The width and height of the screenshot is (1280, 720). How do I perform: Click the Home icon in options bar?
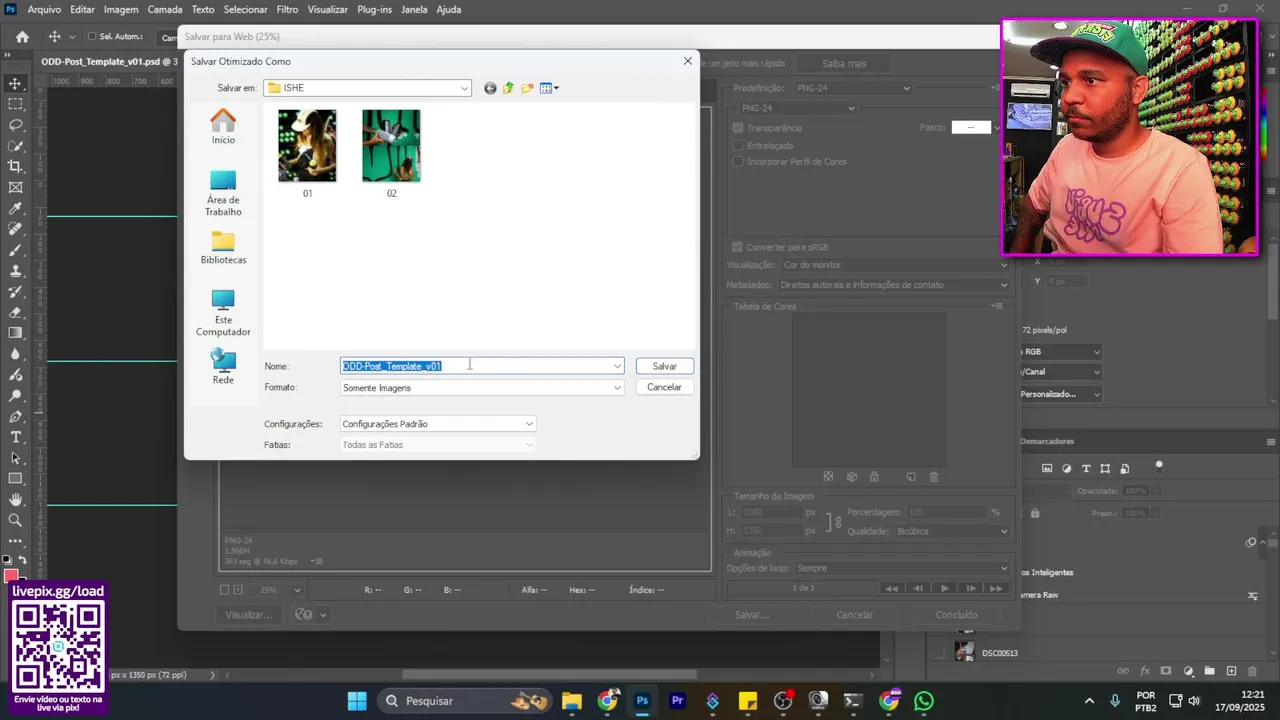coord(22,37)
